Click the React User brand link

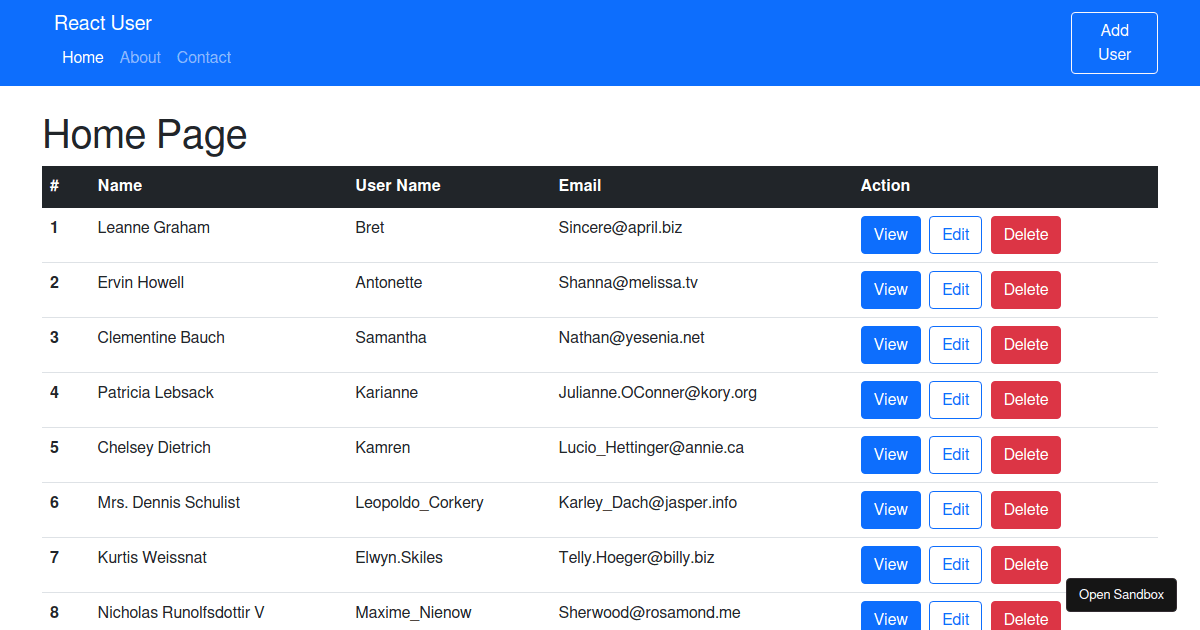tap(103, 22)
